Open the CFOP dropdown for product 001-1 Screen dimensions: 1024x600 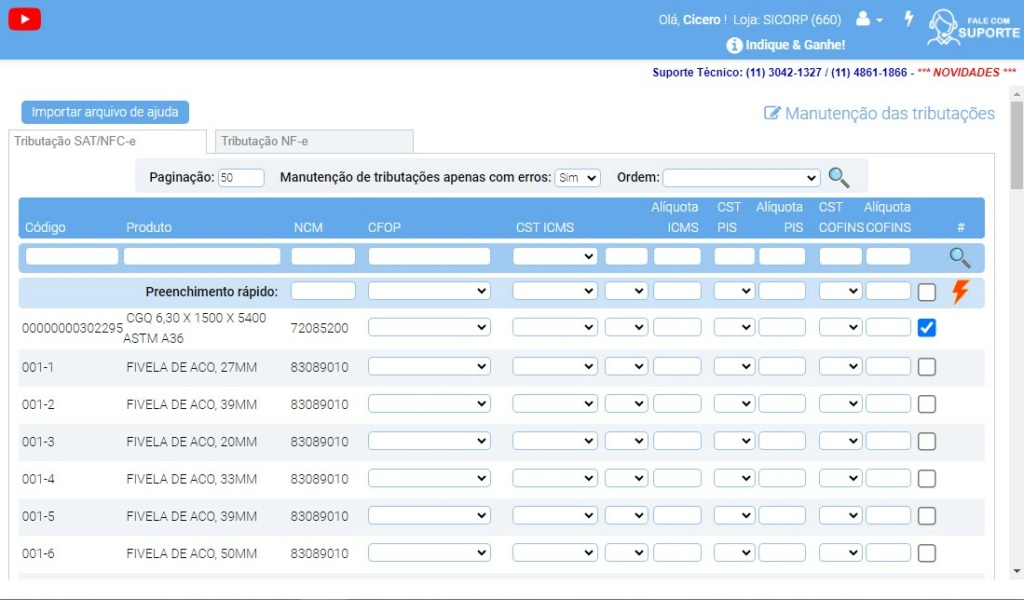click(x=429, y=365)
